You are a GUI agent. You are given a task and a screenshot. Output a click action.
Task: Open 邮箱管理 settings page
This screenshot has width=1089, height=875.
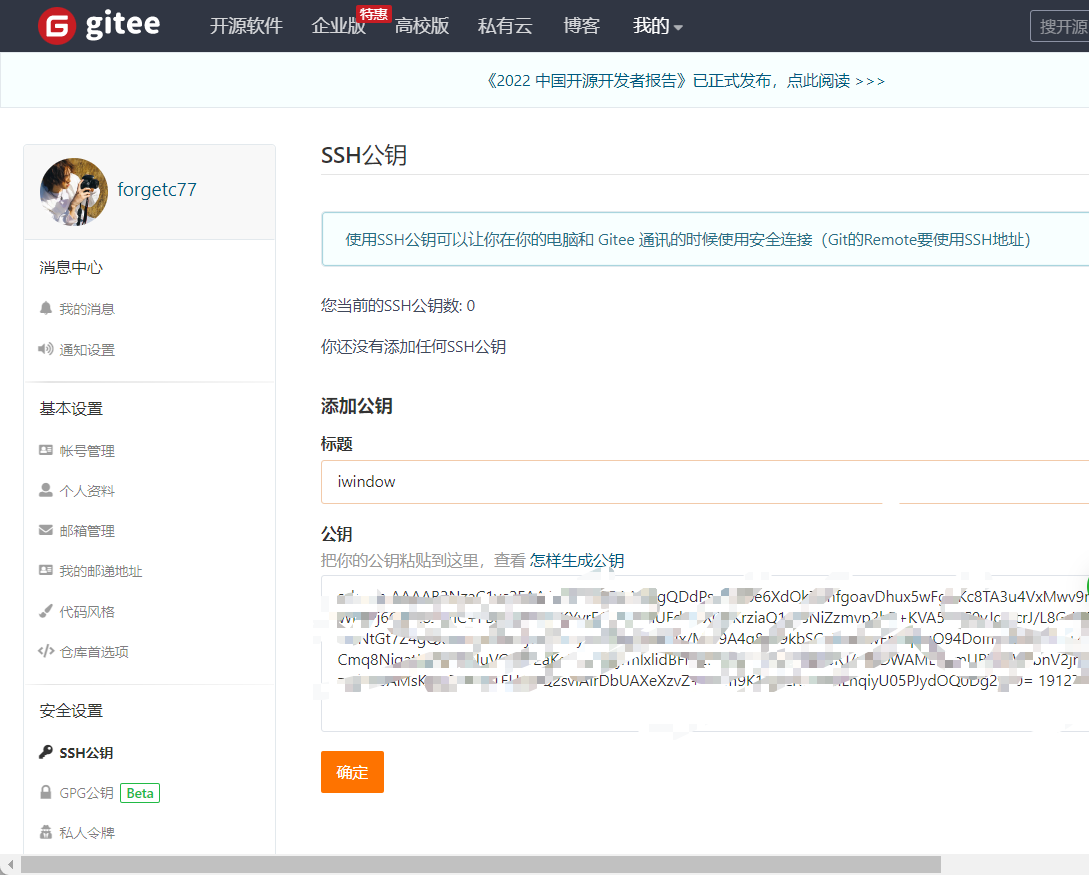point(87,531)
